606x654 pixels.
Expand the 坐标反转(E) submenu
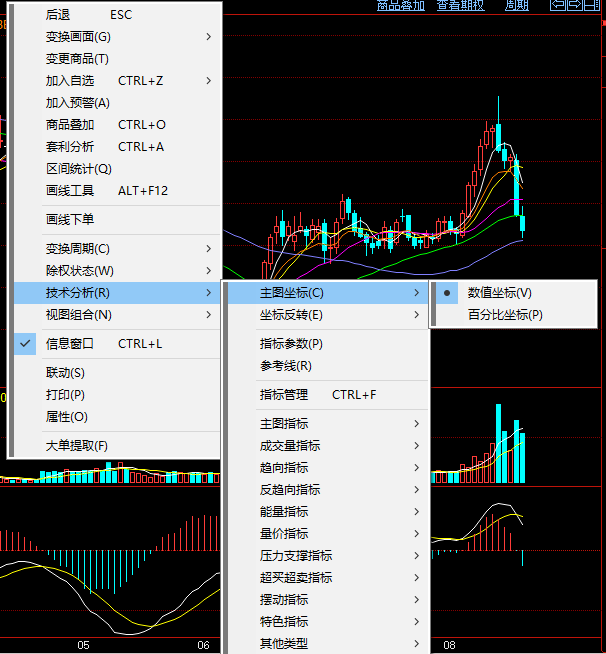(x=291, y=315)
